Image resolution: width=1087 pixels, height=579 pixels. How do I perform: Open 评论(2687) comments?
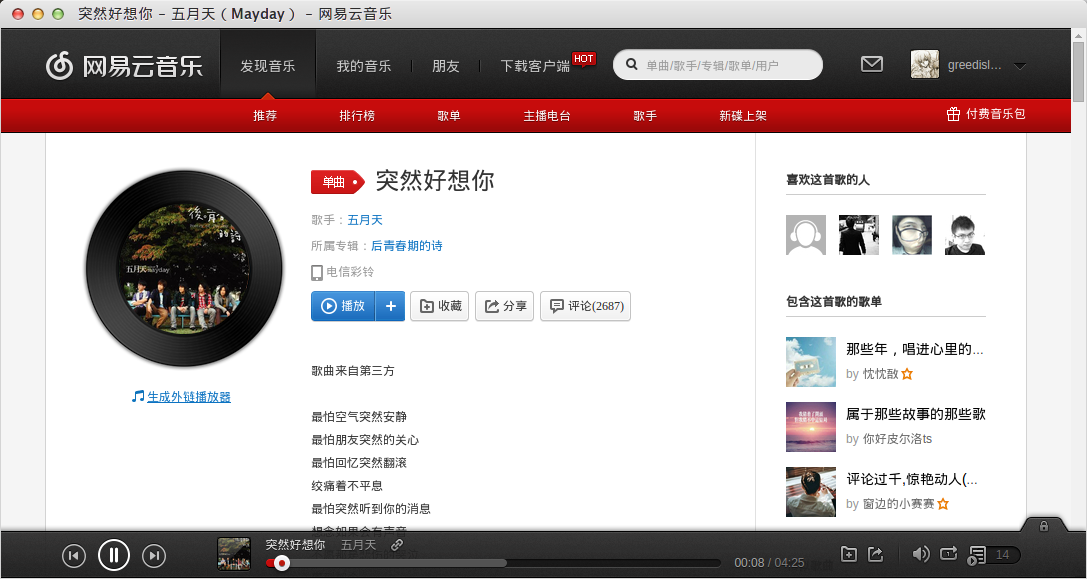point(585,306)
